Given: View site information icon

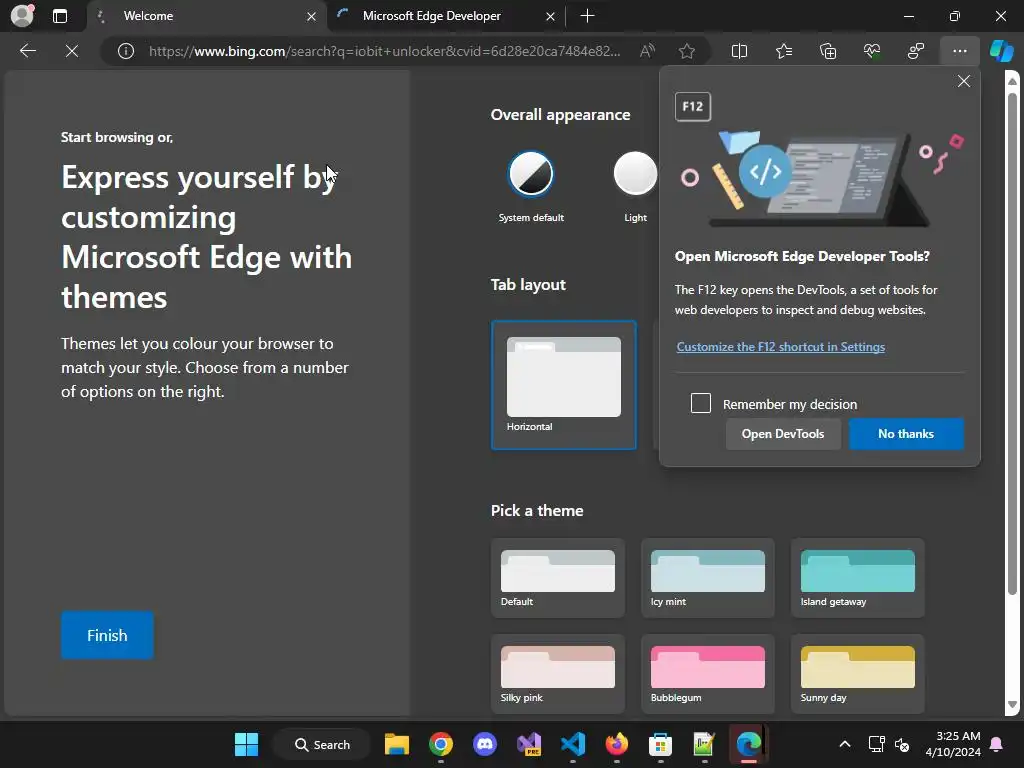Looking at the screenshot, I should 126,51.
